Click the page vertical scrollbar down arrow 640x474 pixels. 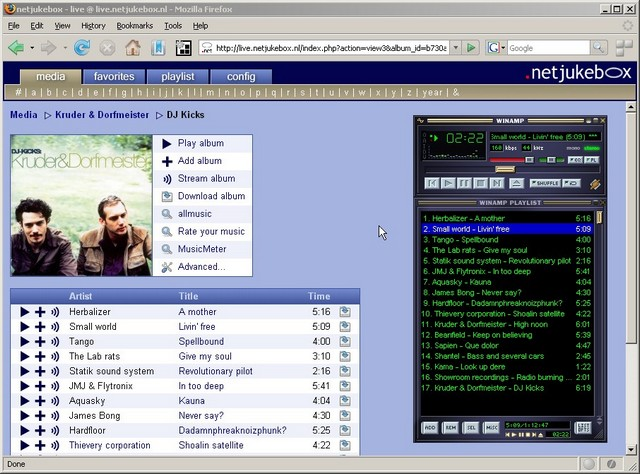coord(631,450)
